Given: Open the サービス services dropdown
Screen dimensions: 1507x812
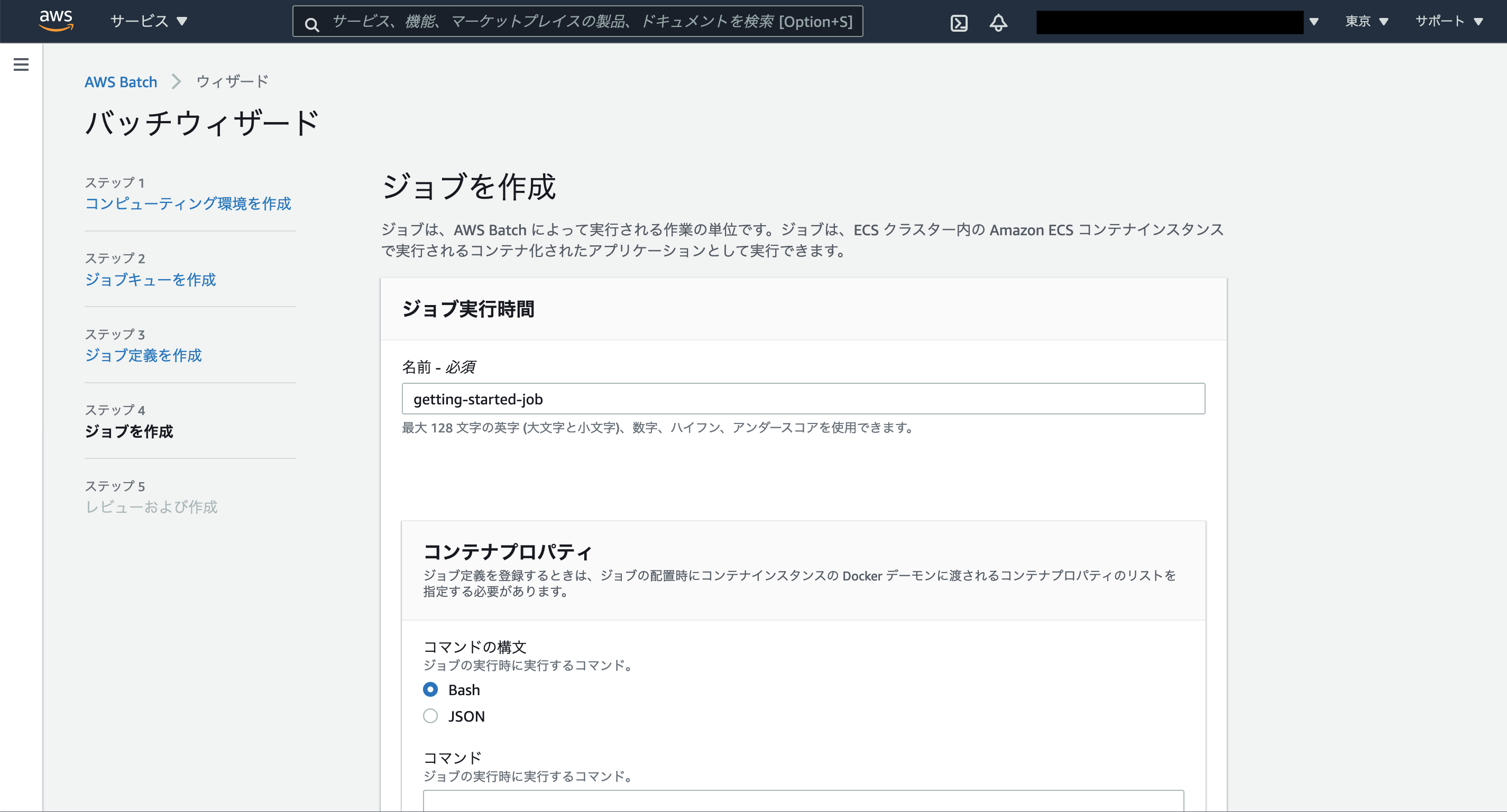Looking at the screenshot, I should (x=149, y=21).
